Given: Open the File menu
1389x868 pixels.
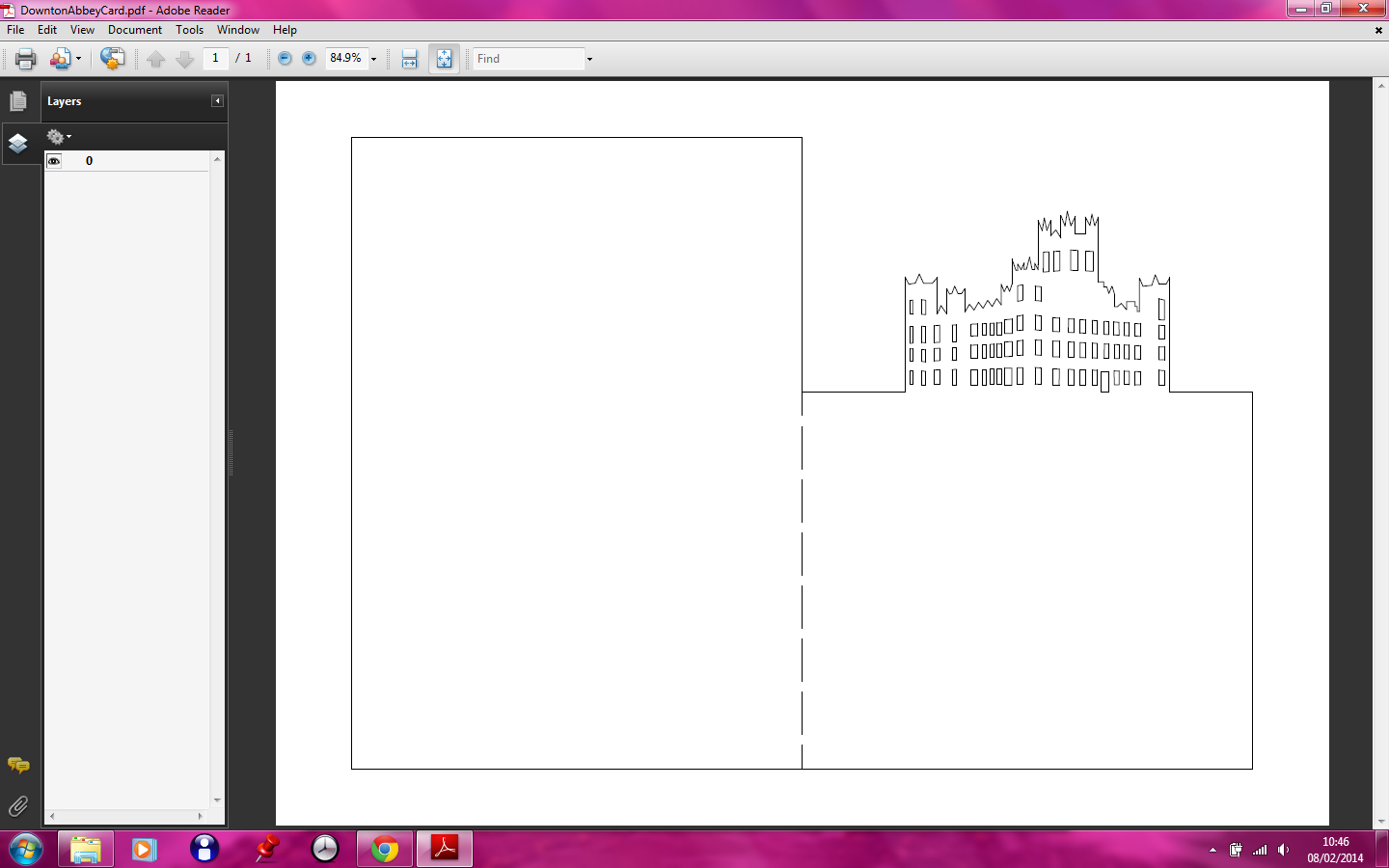Looking at the screenshot, I should [15, 30].
